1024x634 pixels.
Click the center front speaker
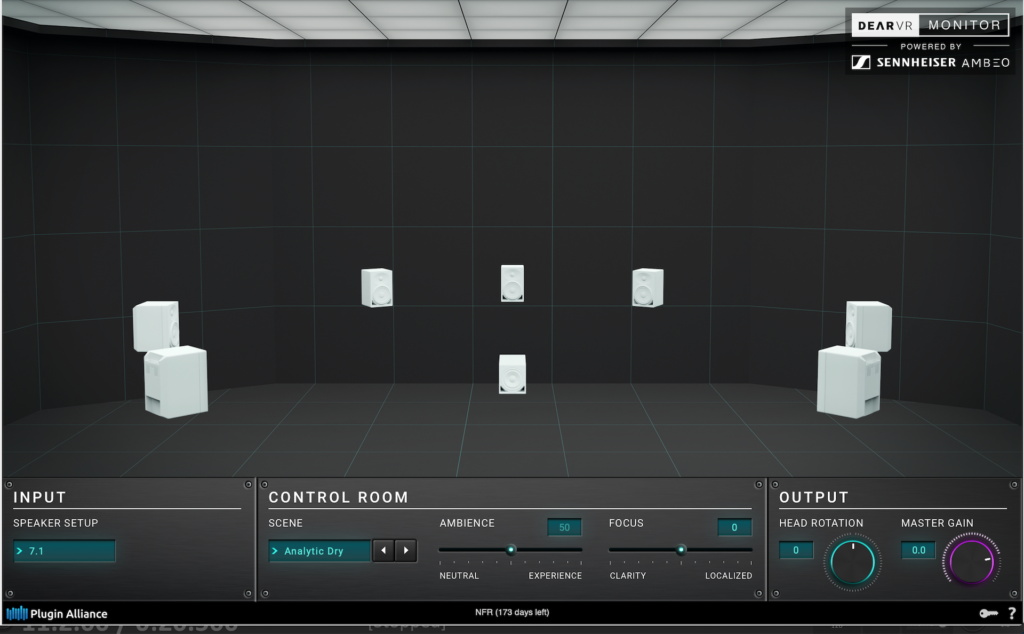tap(512, 283)
